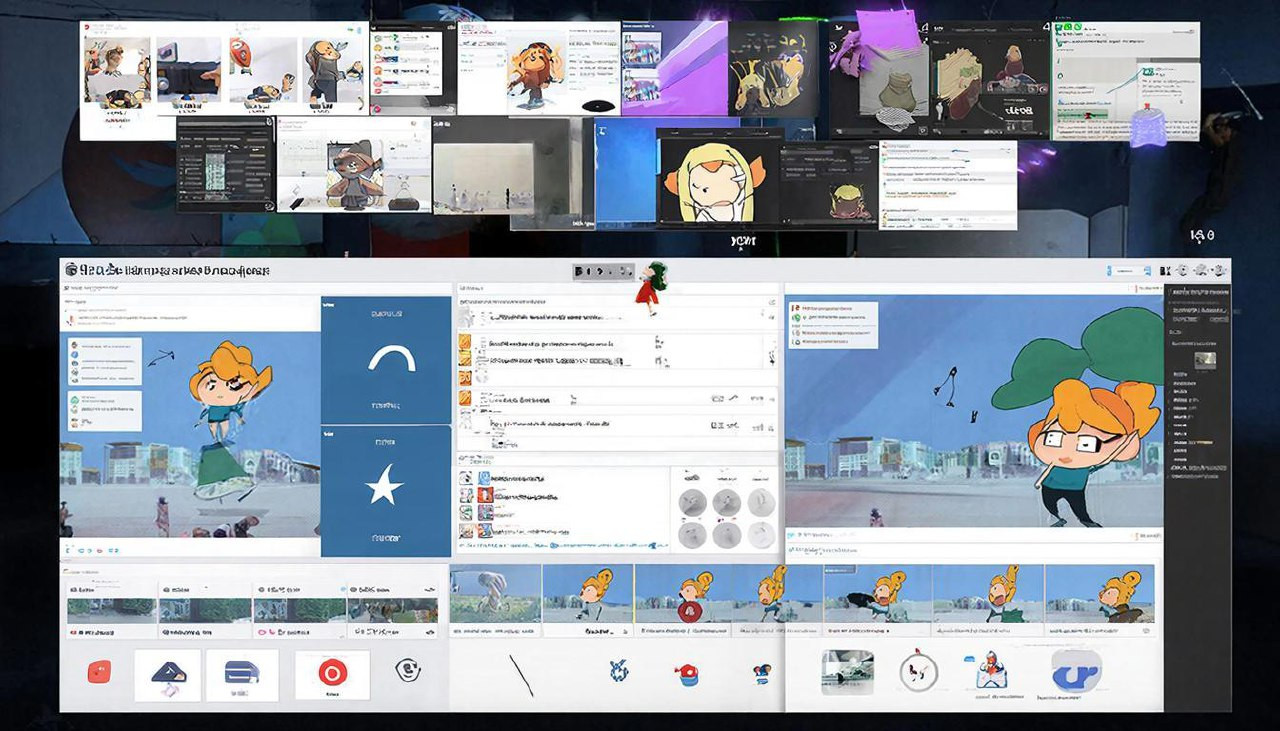1280x731 pixels.
Task: Select the dark blue triangle tool icon
Action: (x=167, y=675)
